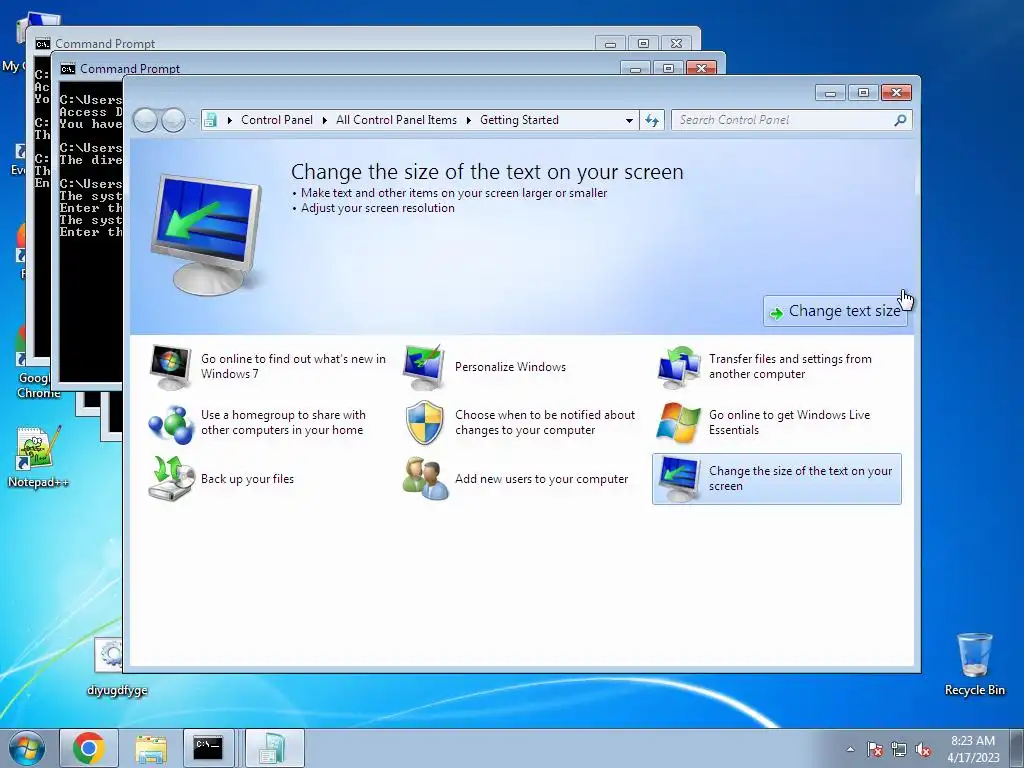Open the Back up your files drive icon
1024x768 pixels.
pos(171,479)
